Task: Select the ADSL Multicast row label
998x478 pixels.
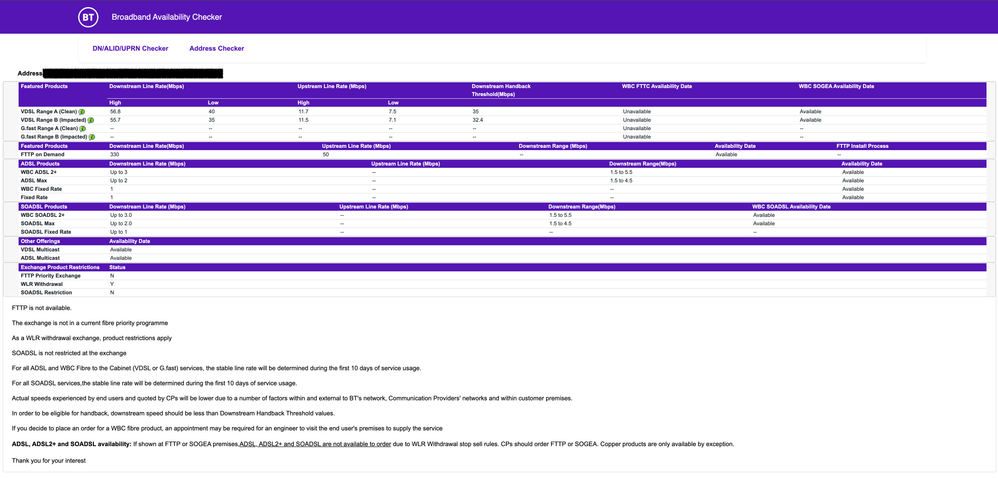Action: pyautogui.click(x=40, y=258)
